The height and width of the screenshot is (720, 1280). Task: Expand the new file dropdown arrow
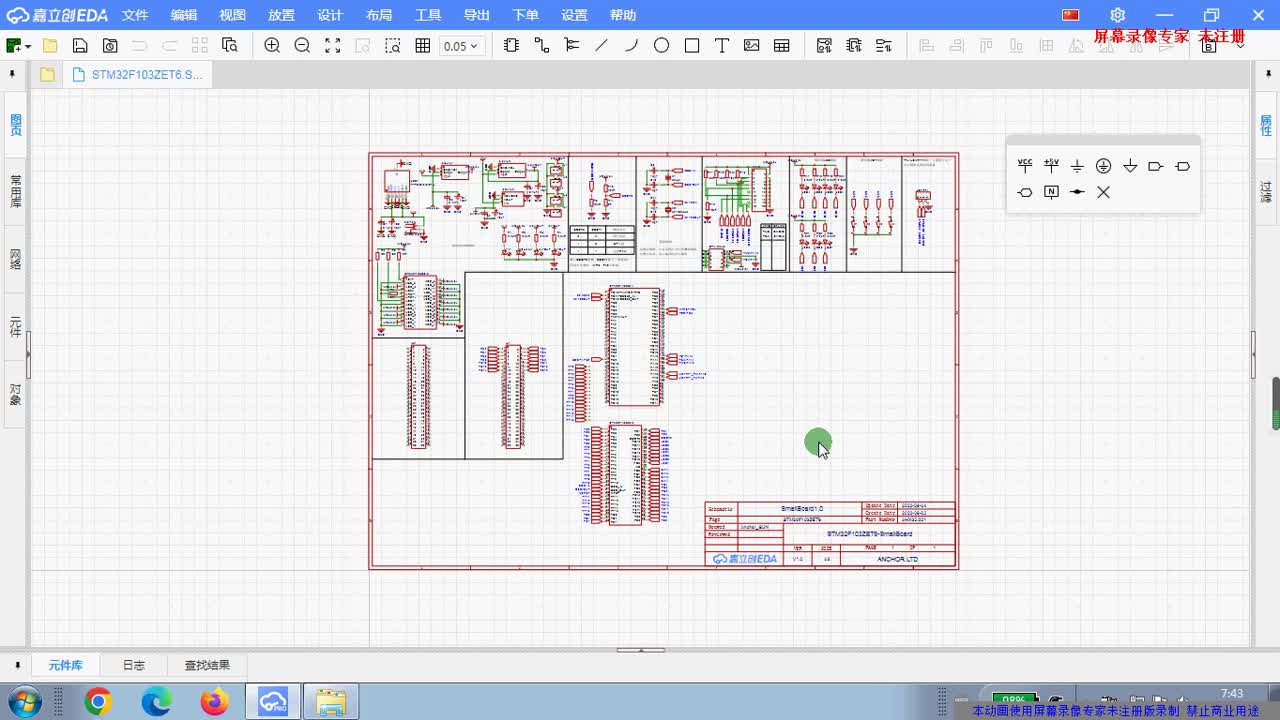pos(28,45)
